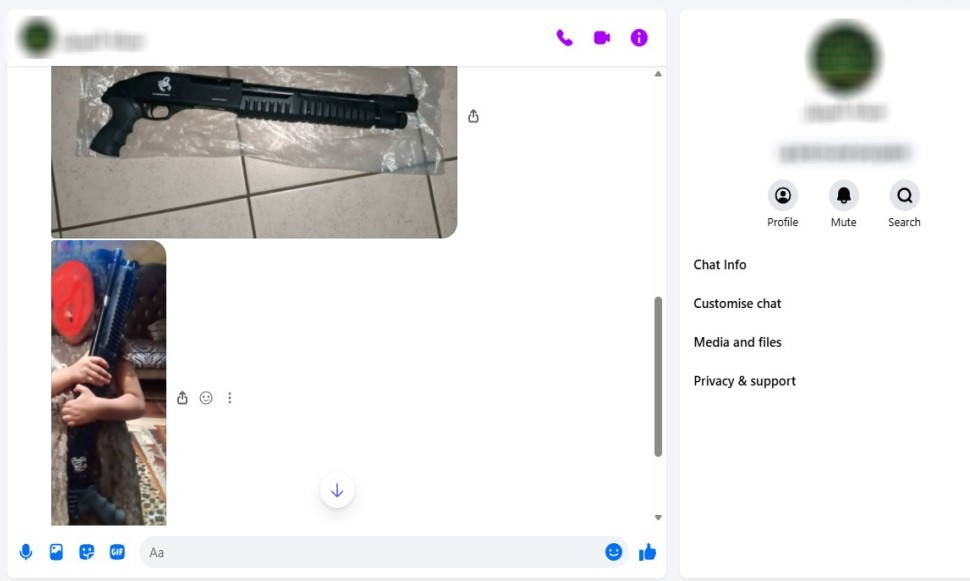Click the Aa message input field
This screenshot has width=970, height=581.
(370, 552)
